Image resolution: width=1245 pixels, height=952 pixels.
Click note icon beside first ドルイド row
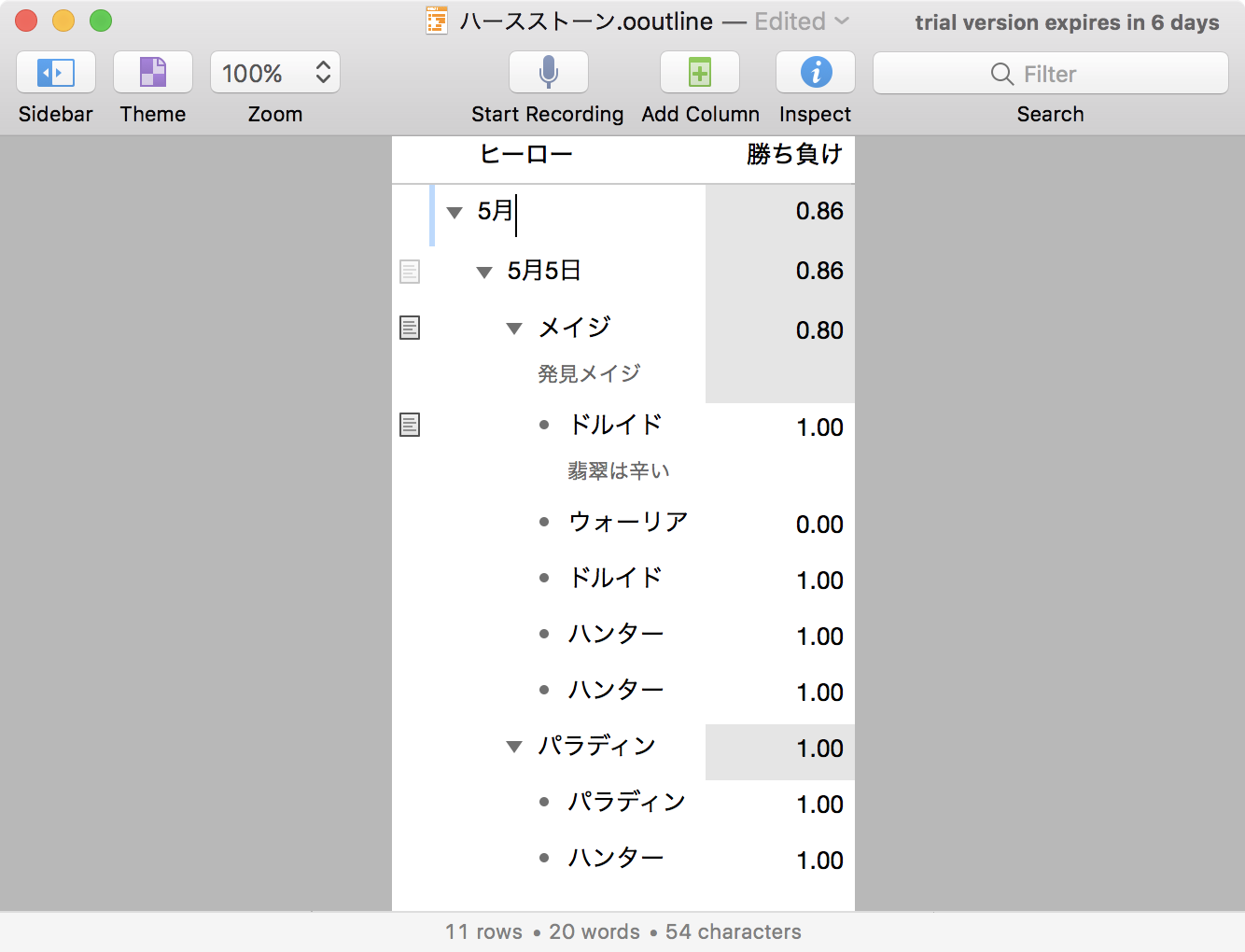coord(410,425)
